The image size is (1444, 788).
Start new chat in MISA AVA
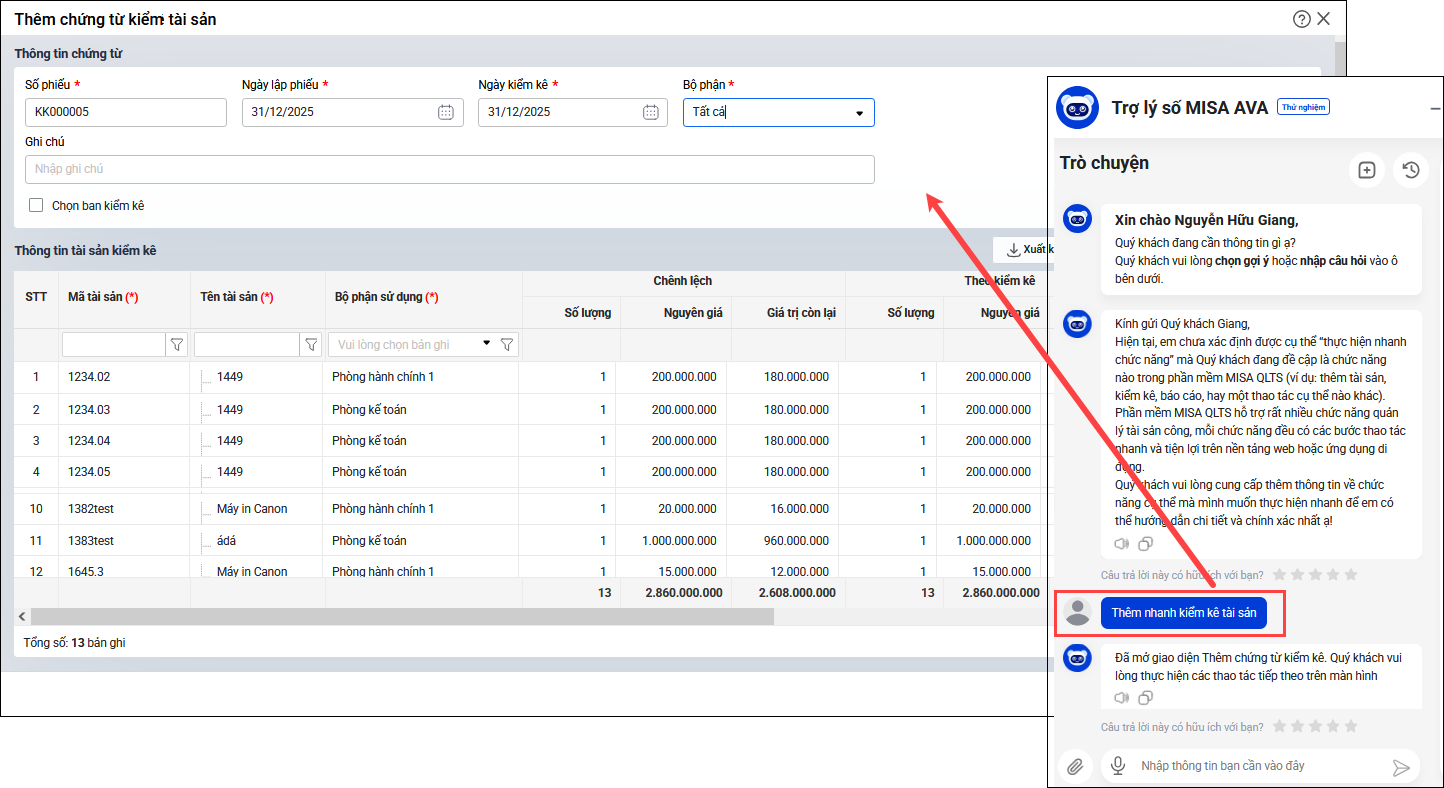(1367, 170)
